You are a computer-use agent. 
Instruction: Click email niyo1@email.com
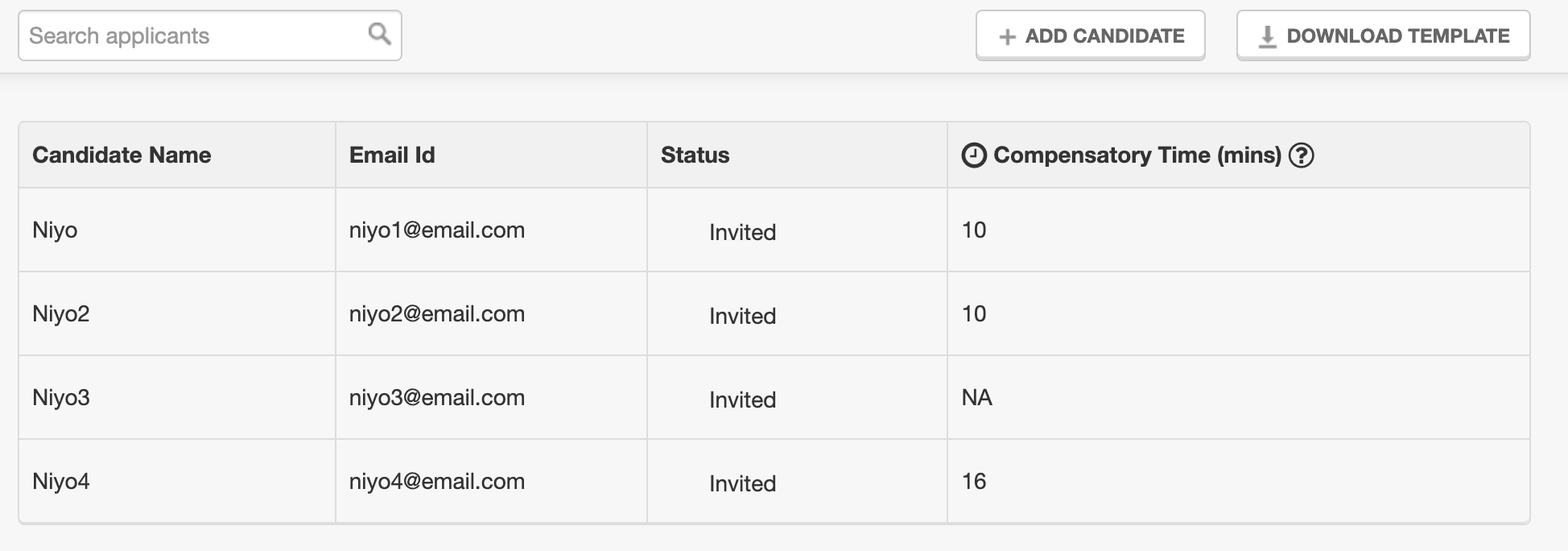click(437, 230)
